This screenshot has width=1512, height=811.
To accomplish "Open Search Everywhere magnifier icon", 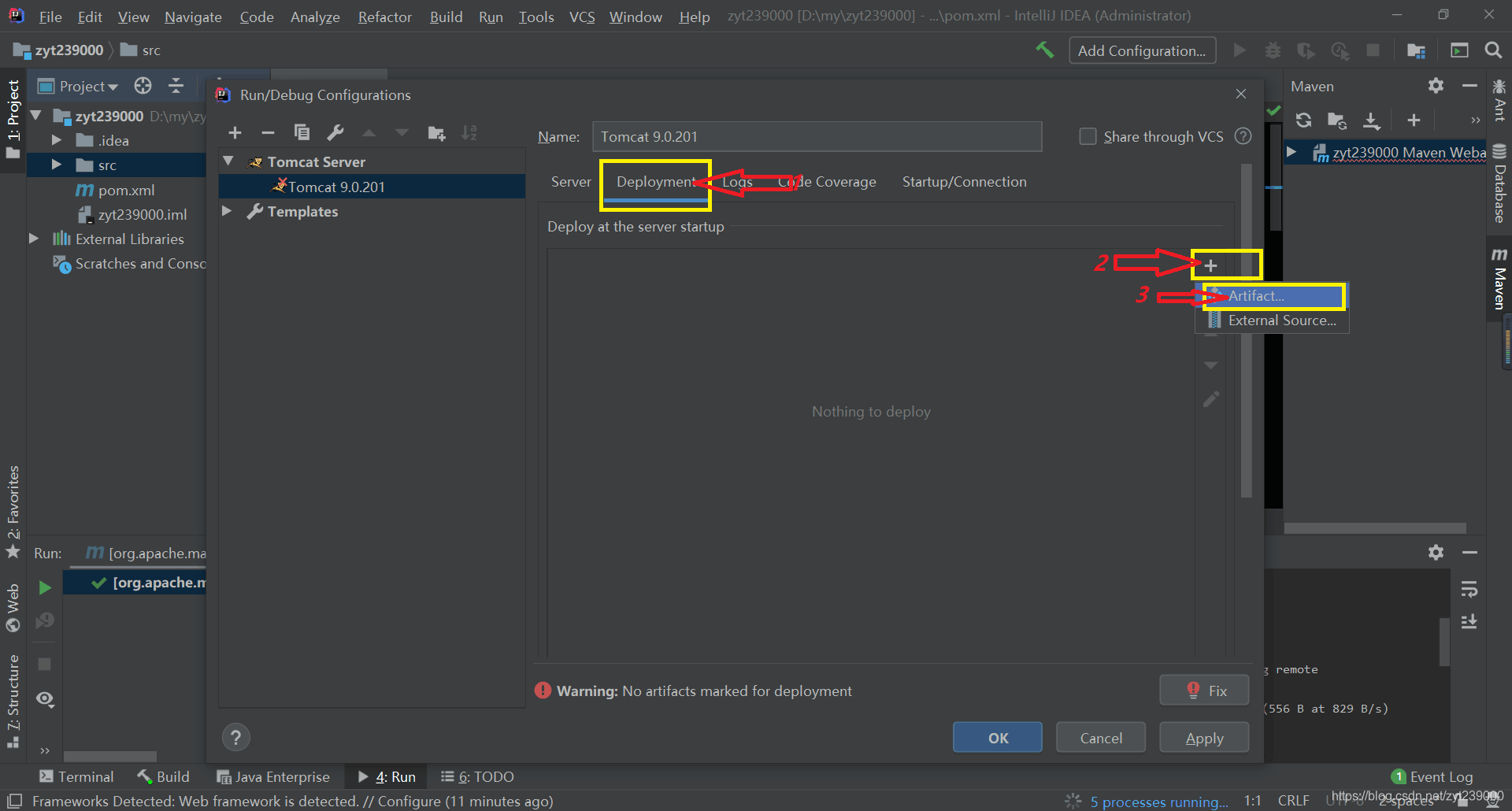I will coord(1492,50).
